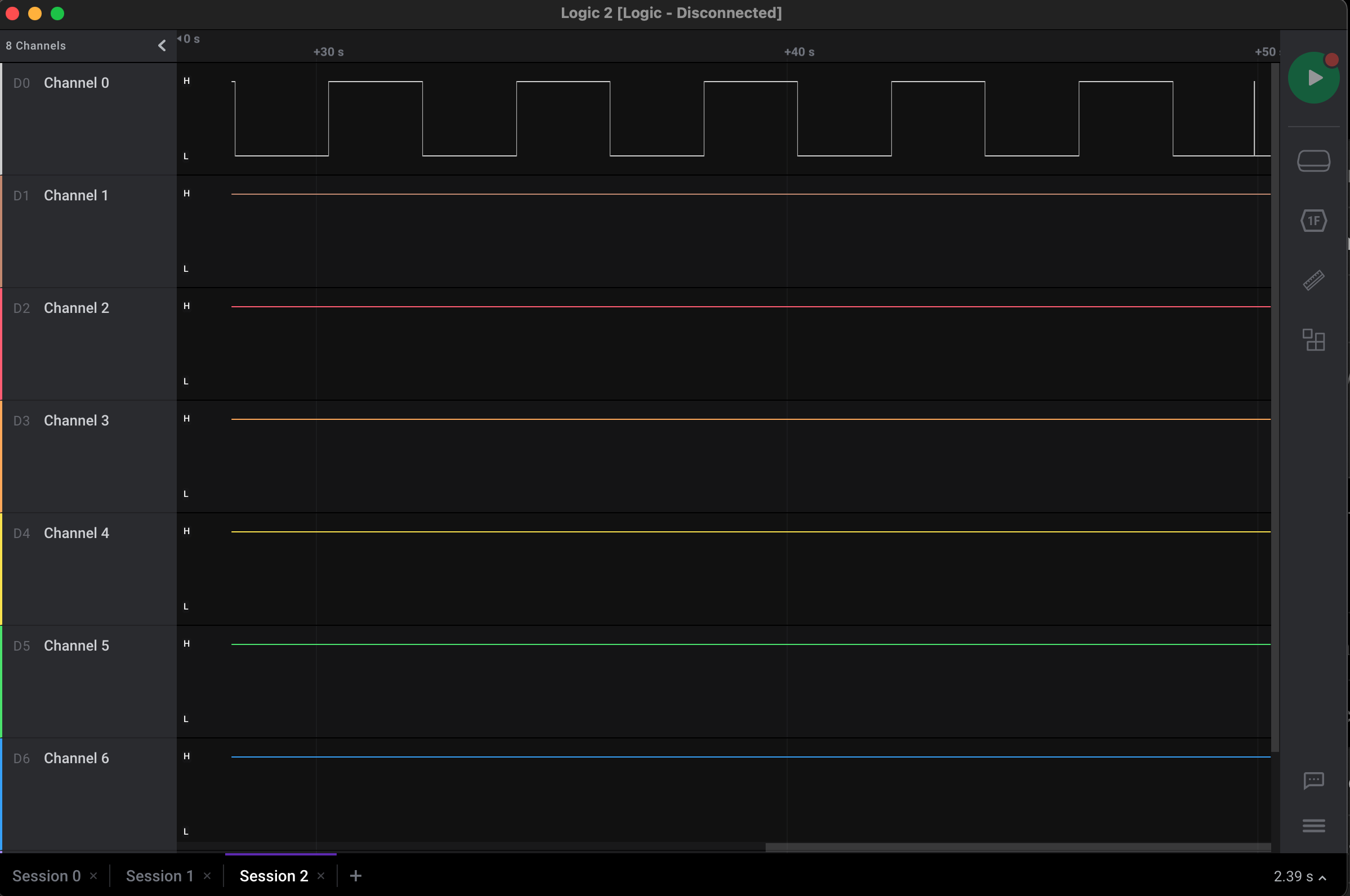1350x896 pixels.
Task: Start capture with the green play button
Action: coord(1313,78)
